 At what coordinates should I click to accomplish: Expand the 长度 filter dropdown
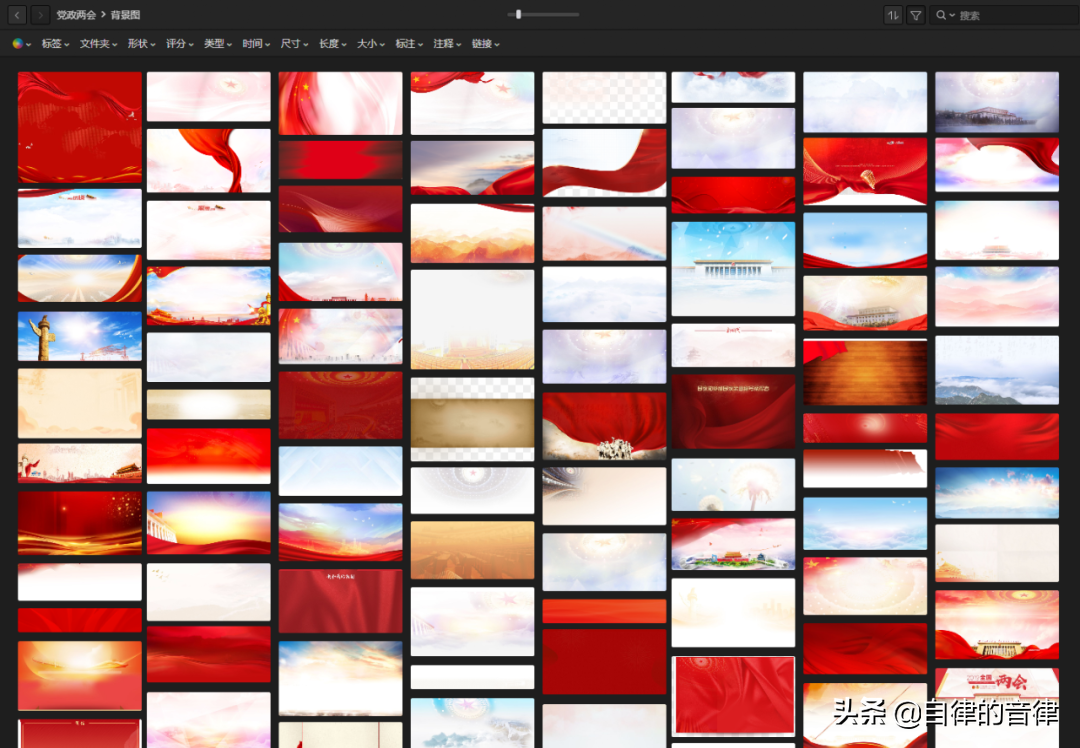pos(332,43)
